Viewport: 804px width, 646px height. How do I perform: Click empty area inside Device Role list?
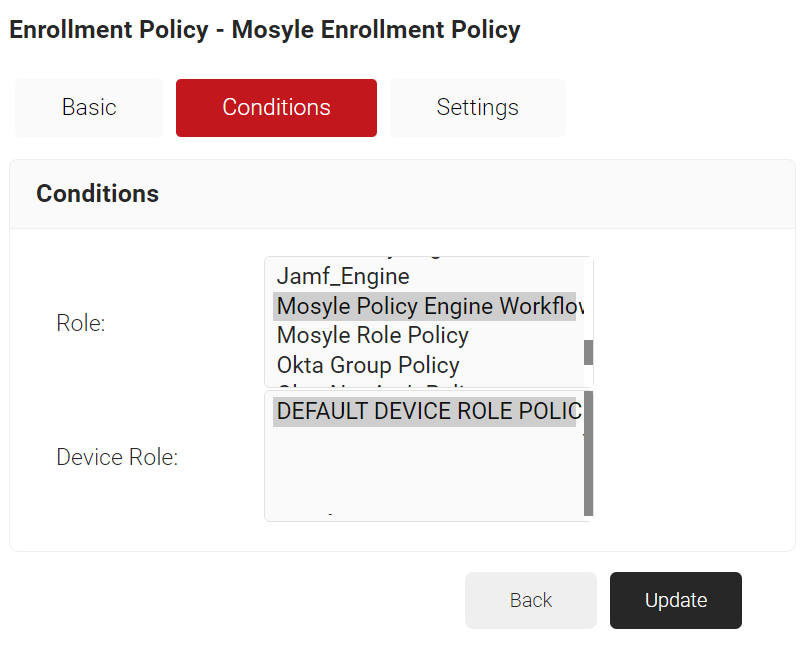click(x=424, y=472)
